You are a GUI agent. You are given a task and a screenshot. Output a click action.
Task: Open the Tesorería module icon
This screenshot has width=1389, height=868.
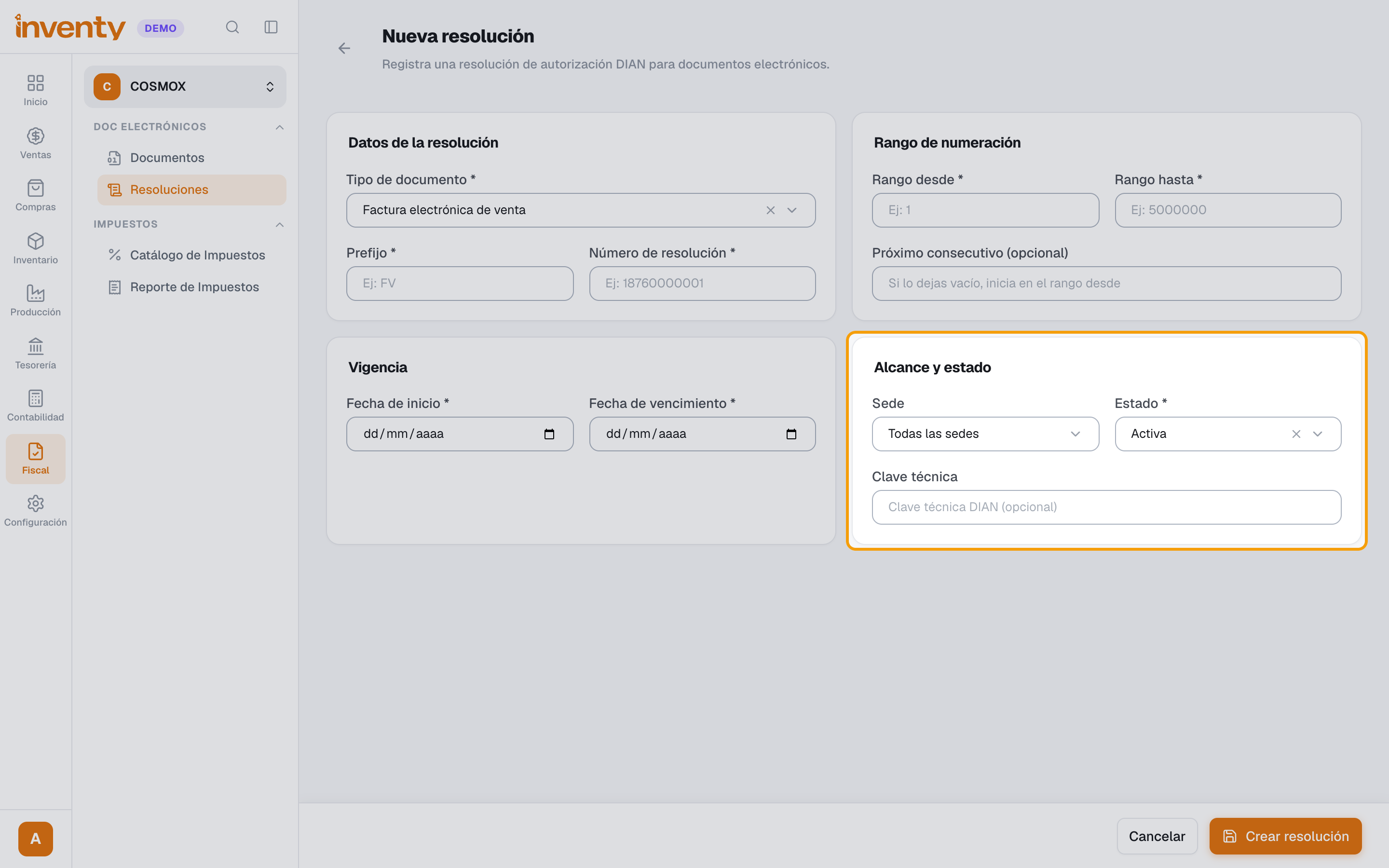(36, 346)
